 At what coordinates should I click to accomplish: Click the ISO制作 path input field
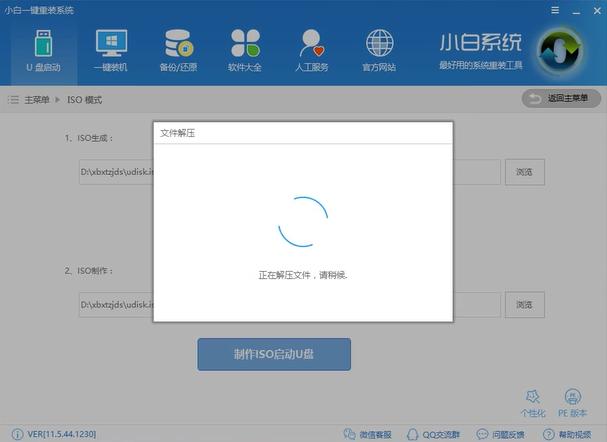click(290, 305)
